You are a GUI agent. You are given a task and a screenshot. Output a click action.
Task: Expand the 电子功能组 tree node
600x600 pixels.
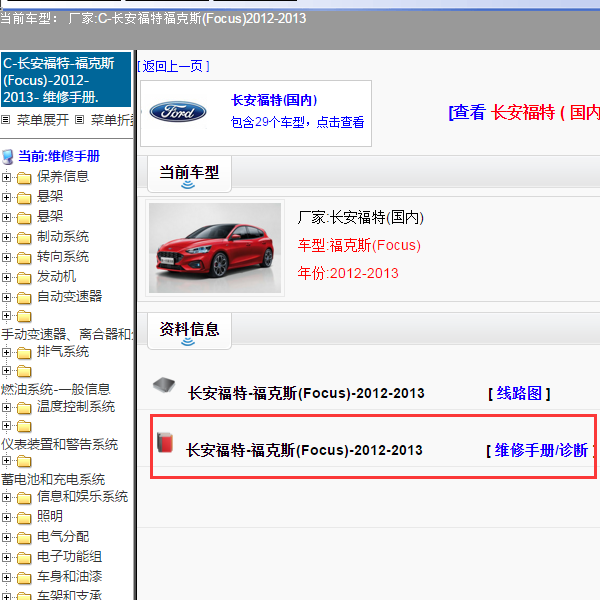(6, 557)
